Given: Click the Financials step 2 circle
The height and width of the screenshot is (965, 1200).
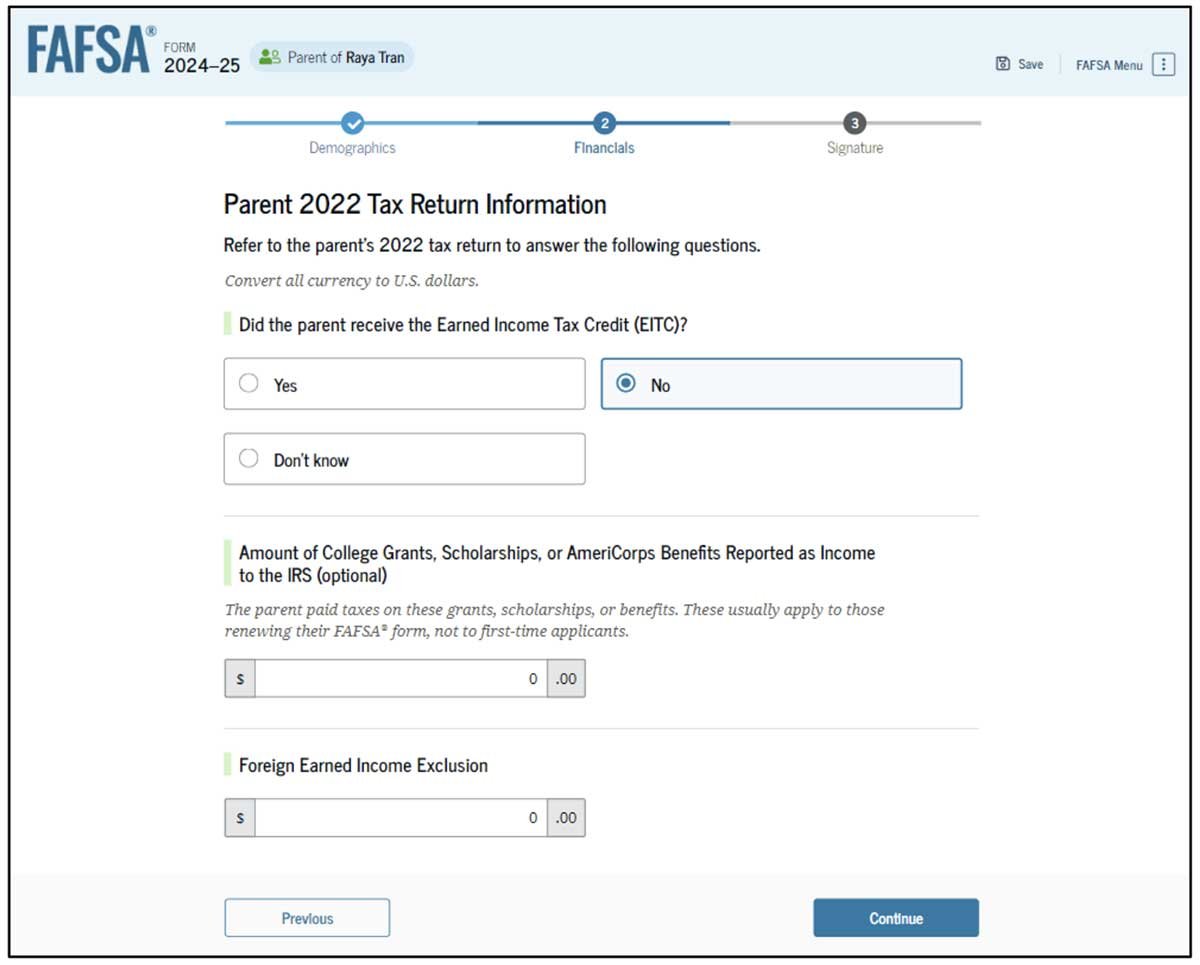Looking at the screenshot, I should (604, 123).
